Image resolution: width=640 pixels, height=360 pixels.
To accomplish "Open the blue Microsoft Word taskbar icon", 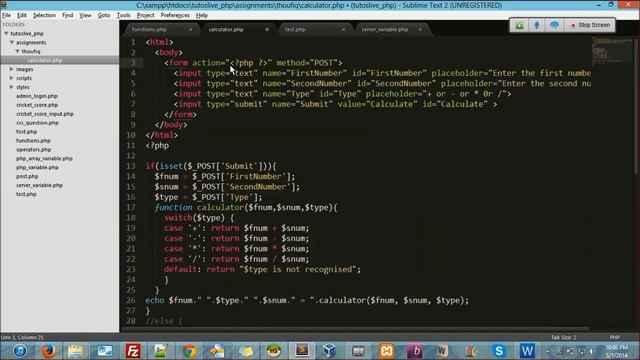I will [527, 351].
